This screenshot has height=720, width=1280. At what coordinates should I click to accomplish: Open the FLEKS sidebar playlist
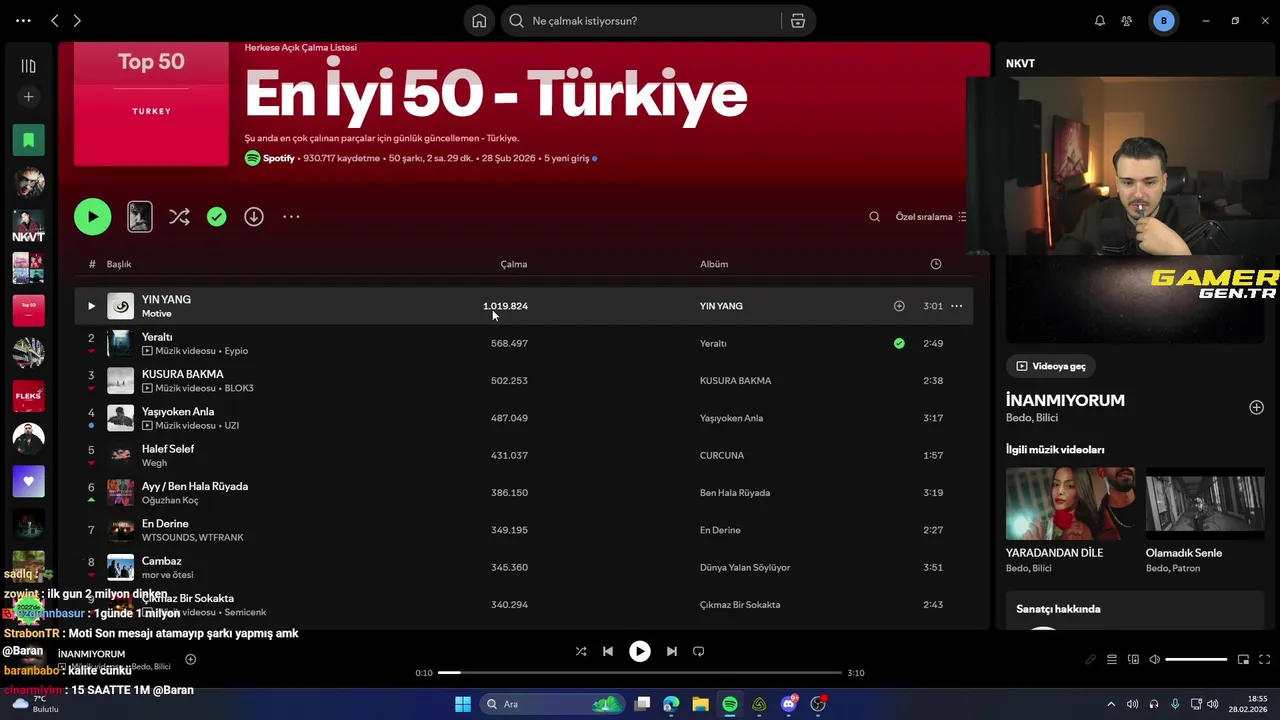[28, 396]
